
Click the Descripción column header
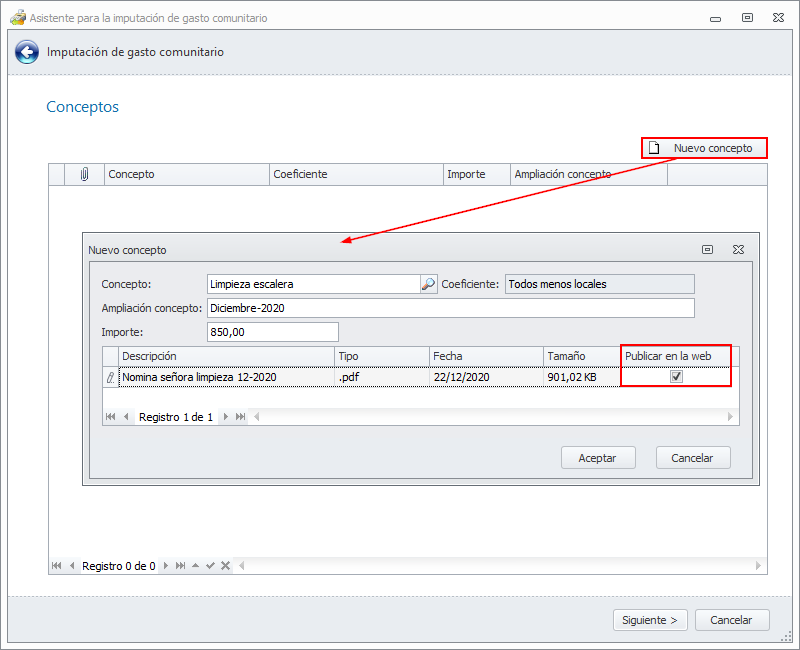(x=227, y=356)
